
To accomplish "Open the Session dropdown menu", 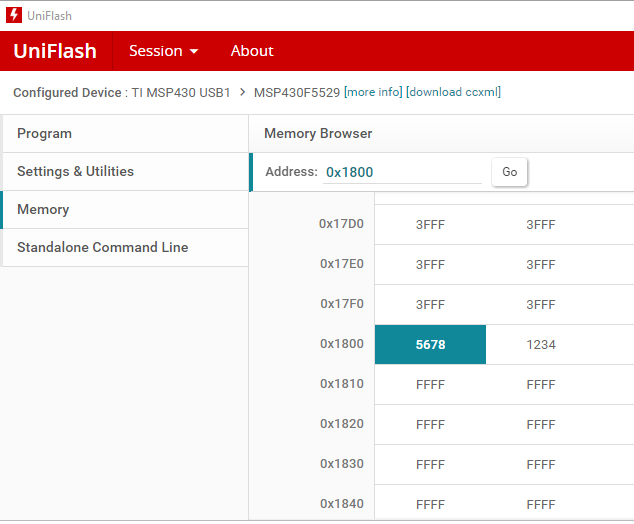I will [163, 51].
